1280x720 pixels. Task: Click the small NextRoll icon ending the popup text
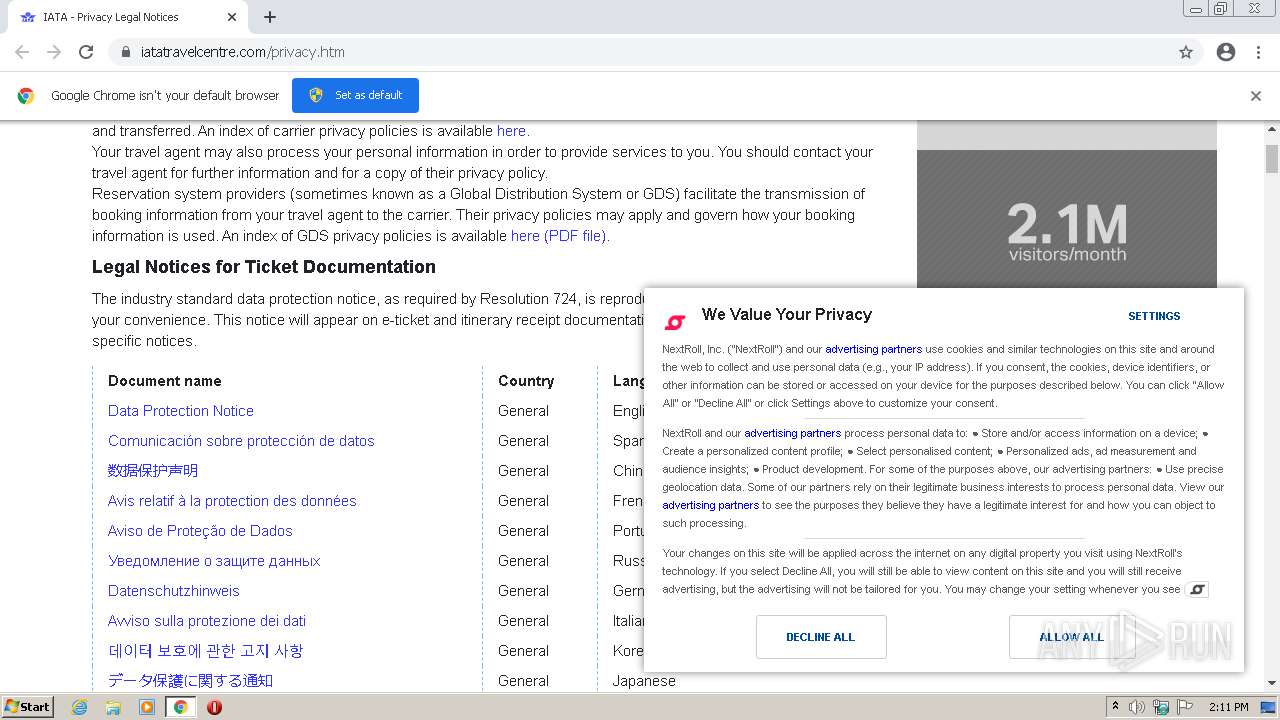point(1196,590)
